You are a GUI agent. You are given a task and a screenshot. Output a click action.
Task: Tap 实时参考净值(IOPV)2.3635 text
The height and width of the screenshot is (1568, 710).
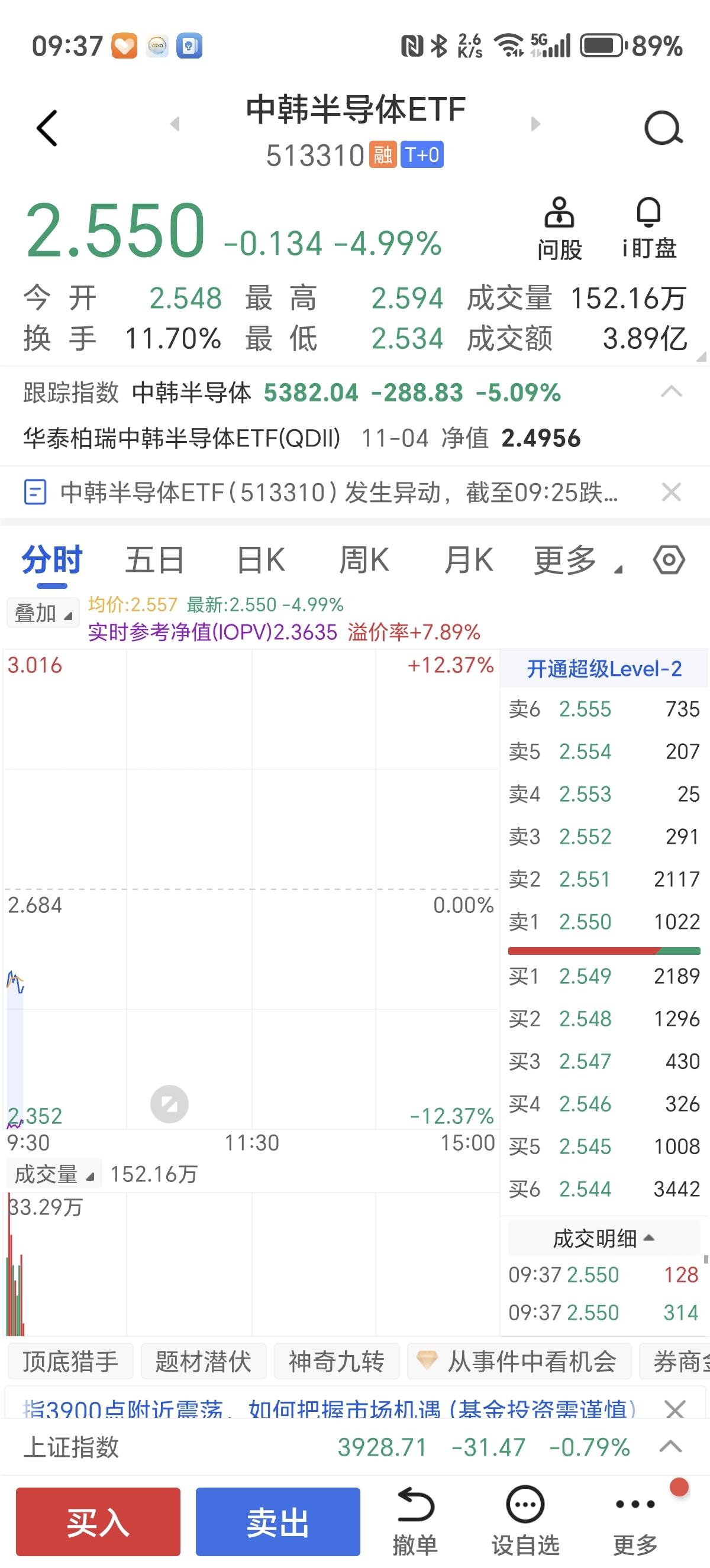click(x=212, y=632)
